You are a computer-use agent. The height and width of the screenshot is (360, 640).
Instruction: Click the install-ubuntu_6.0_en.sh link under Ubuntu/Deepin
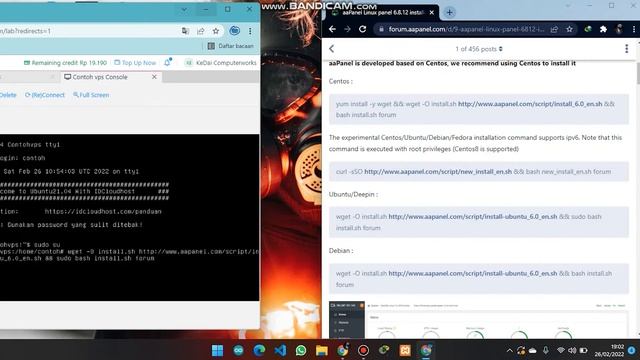(473, 217)
